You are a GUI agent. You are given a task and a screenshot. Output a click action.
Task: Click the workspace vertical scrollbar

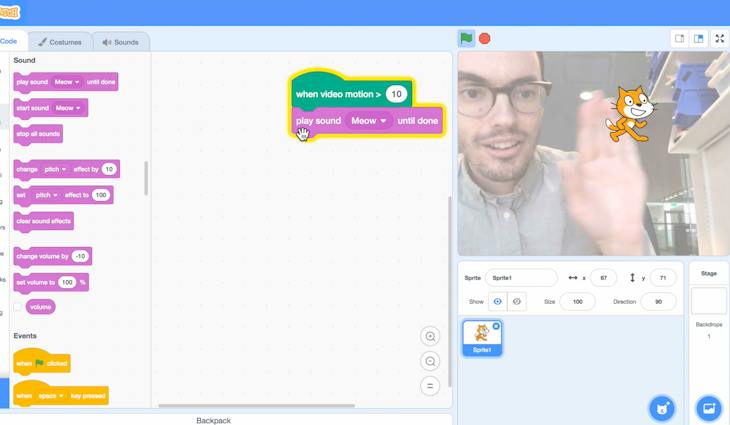[450, 291]
